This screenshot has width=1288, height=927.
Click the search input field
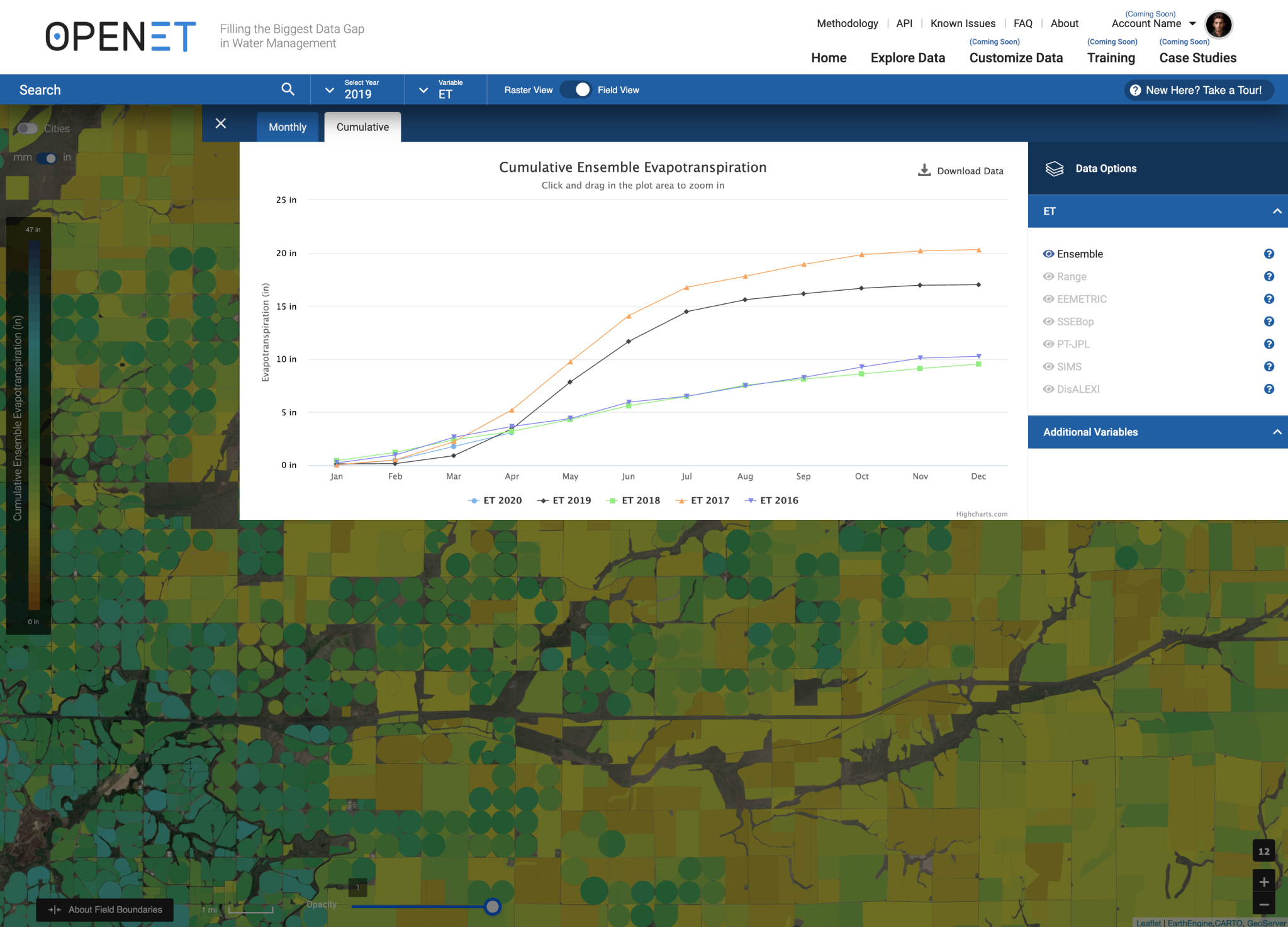click(x=155, y=89)
